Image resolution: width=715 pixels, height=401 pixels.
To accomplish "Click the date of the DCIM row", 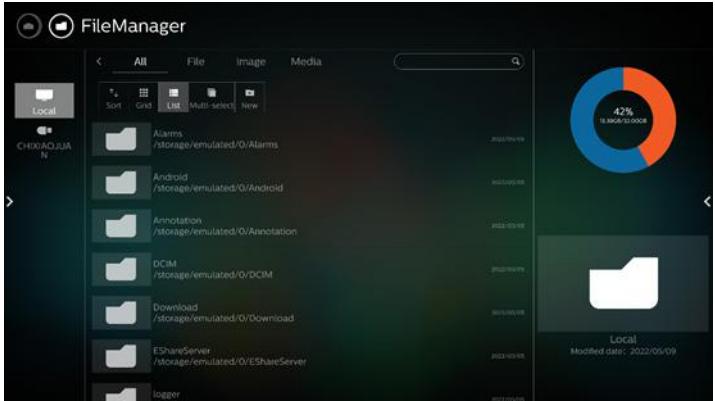I will pos(508,269).
